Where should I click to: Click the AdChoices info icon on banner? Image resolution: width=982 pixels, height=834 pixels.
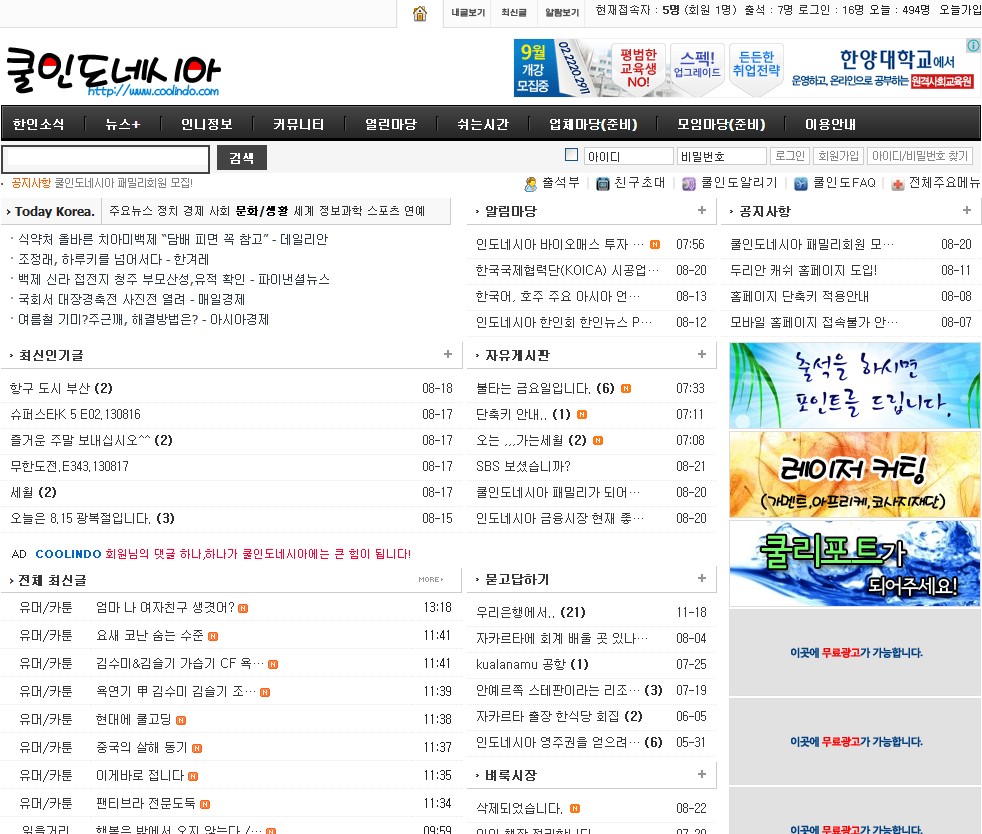[973, 45]
